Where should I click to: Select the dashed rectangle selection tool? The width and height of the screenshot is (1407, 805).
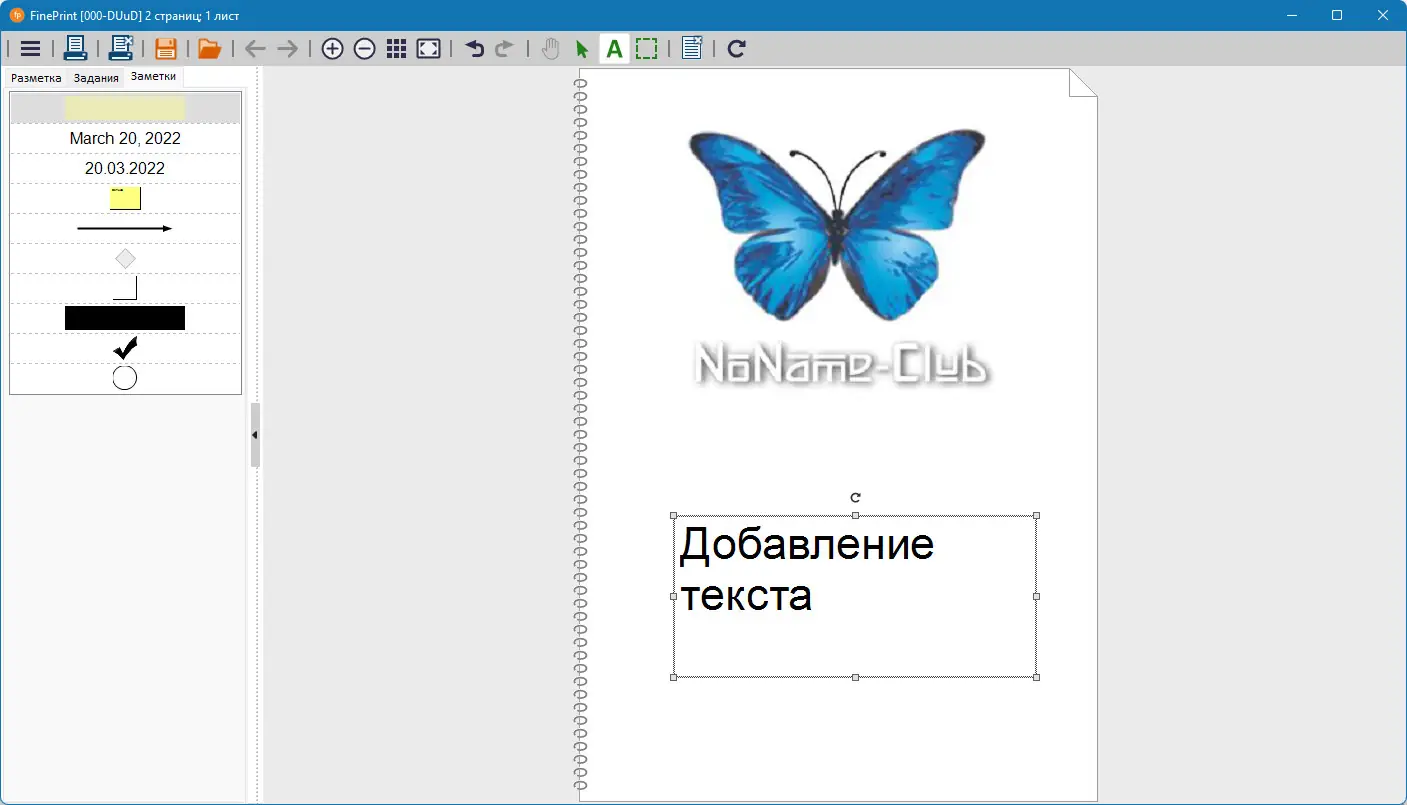647,49
